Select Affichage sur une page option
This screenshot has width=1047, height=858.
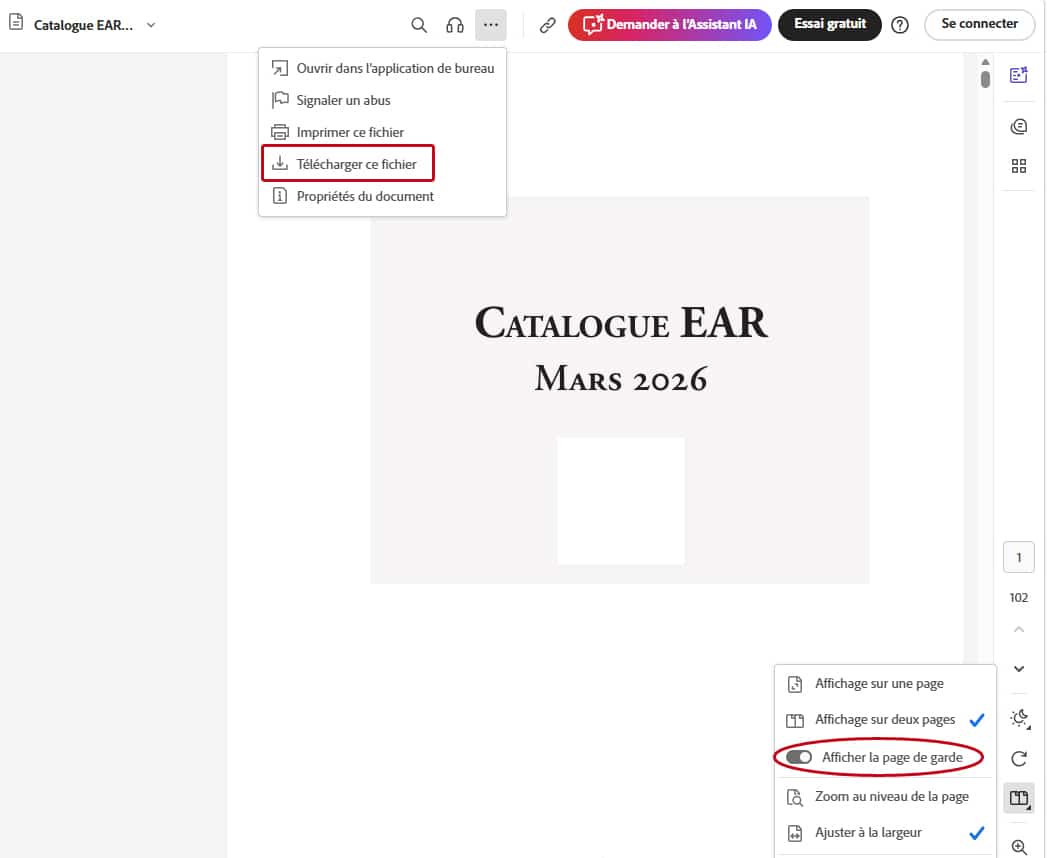878,684
